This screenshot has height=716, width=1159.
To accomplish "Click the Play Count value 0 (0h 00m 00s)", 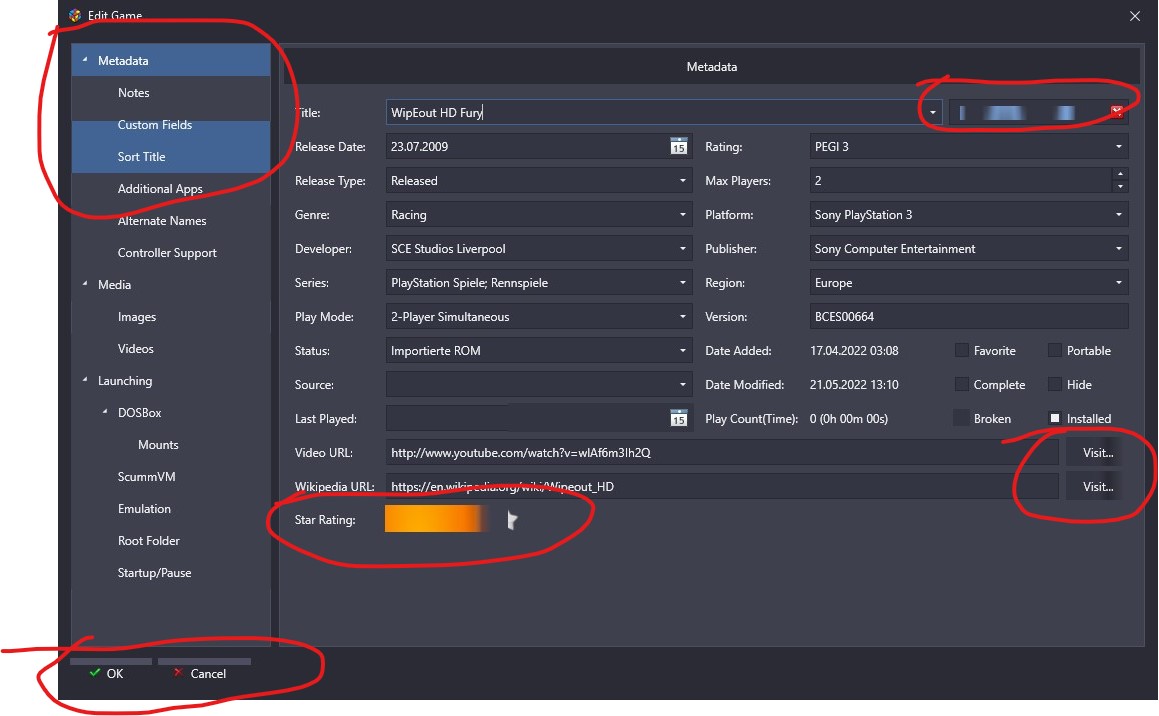I will 849,418.
